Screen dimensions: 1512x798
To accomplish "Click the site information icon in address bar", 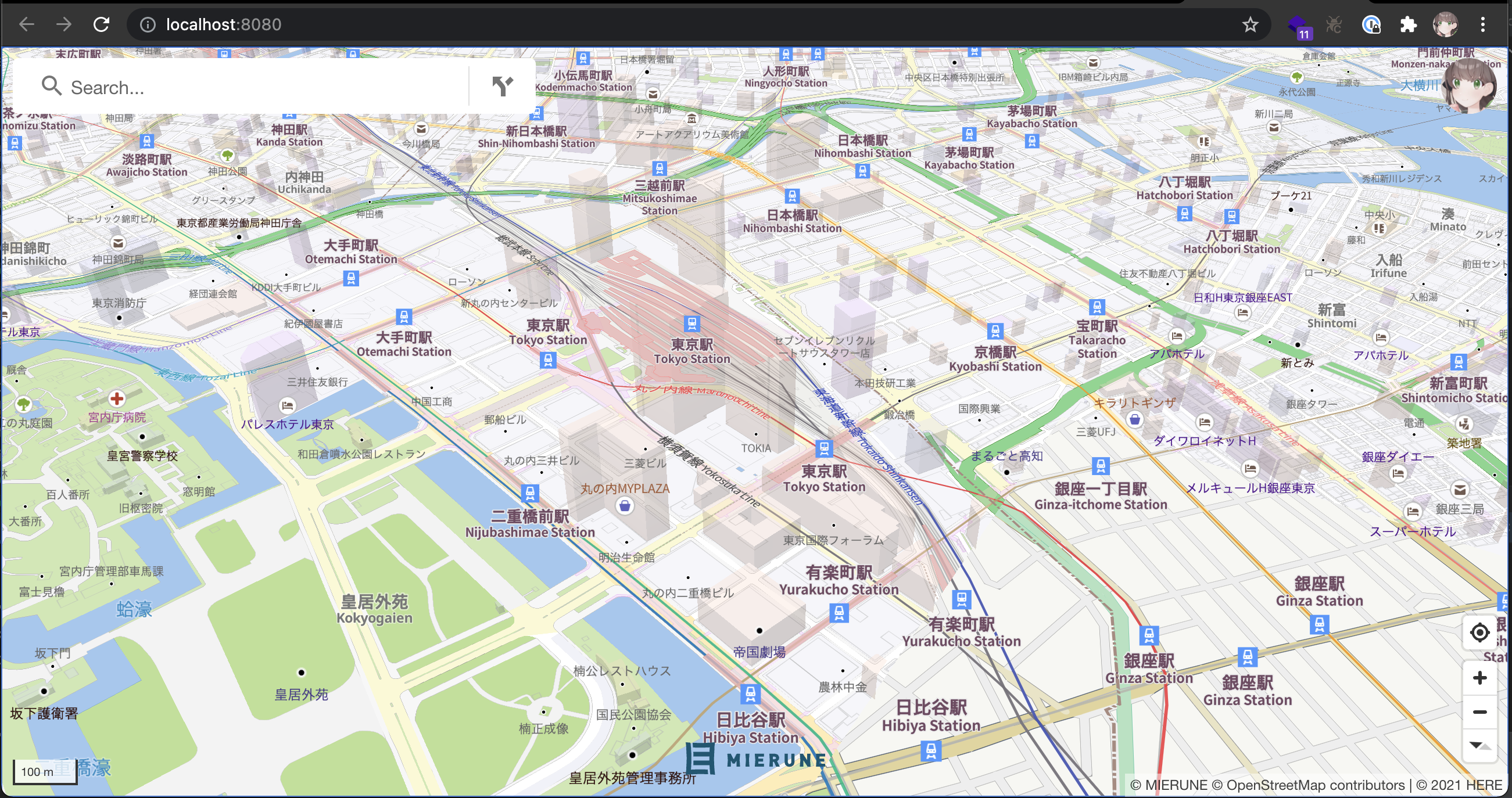I will pyautogui.click(x=148, y=24).
